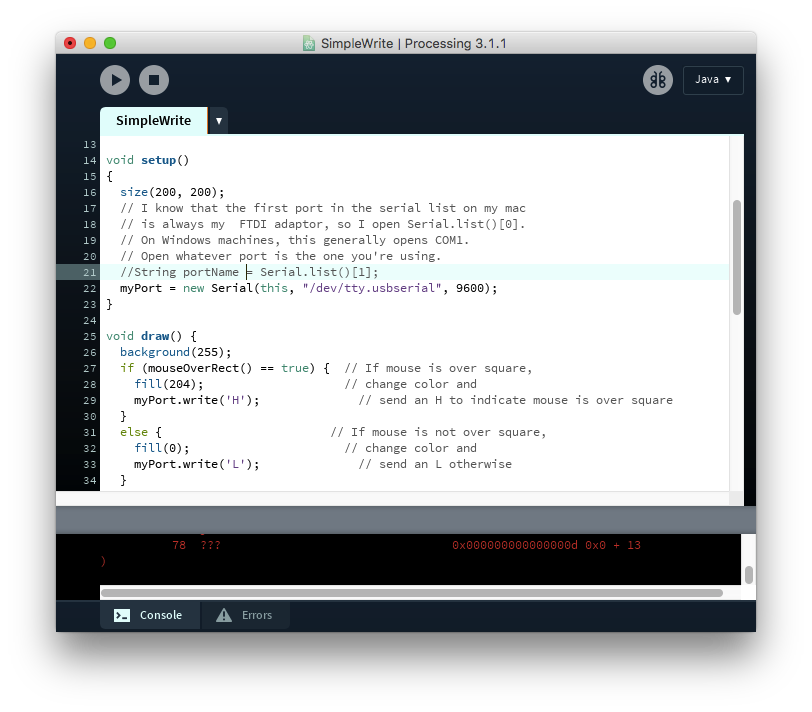
Task: Click the console horizontal scrollbar
Action: [x=412, y=593]
